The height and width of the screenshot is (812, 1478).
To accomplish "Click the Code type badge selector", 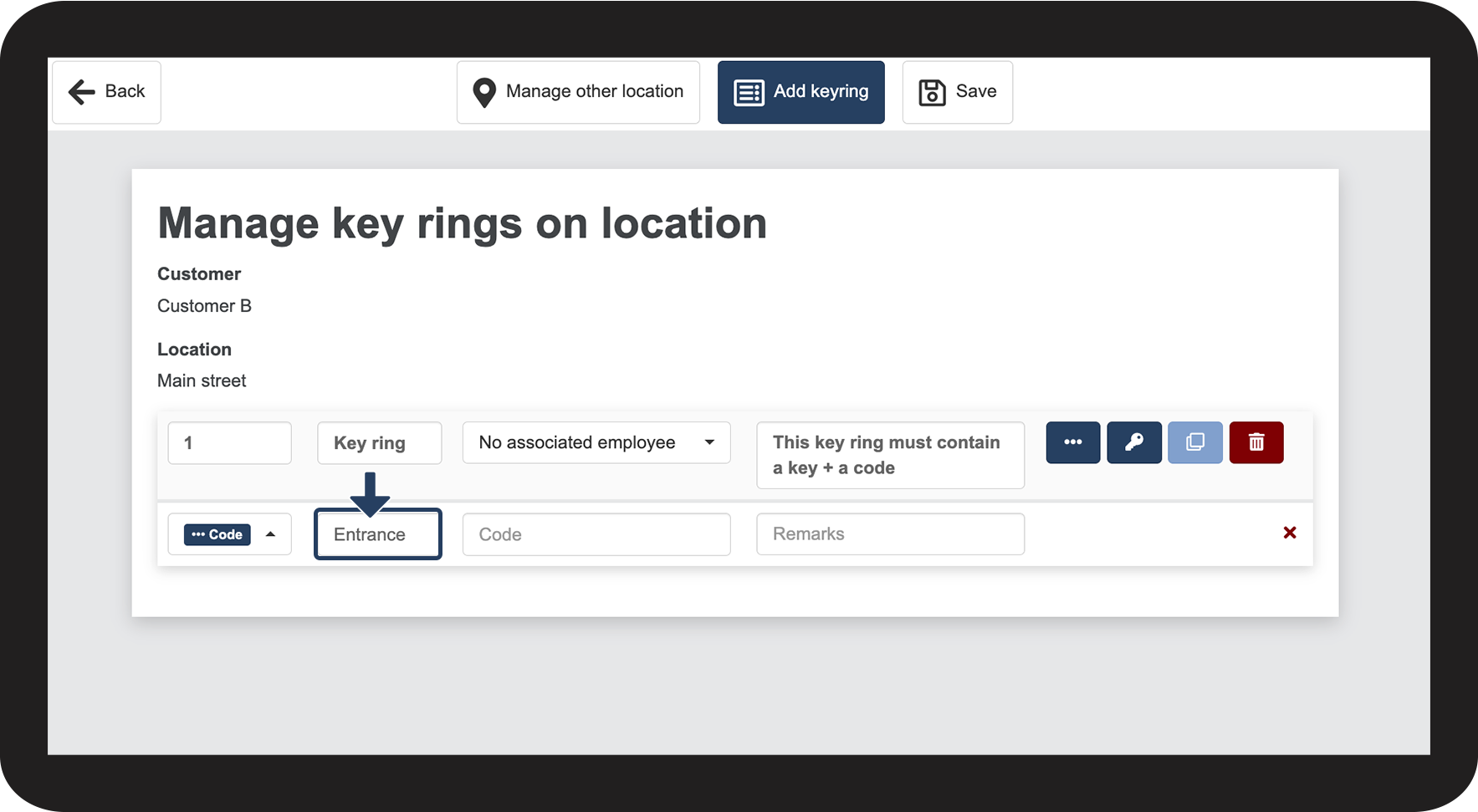I will coord(217,534).
